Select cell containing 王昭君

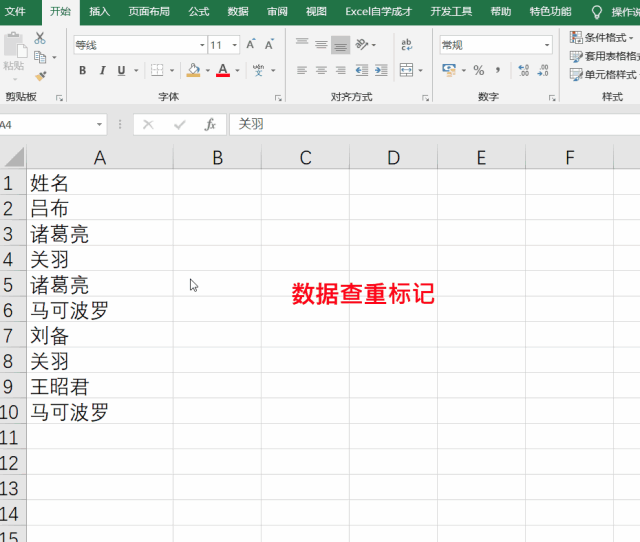(100, 387)
